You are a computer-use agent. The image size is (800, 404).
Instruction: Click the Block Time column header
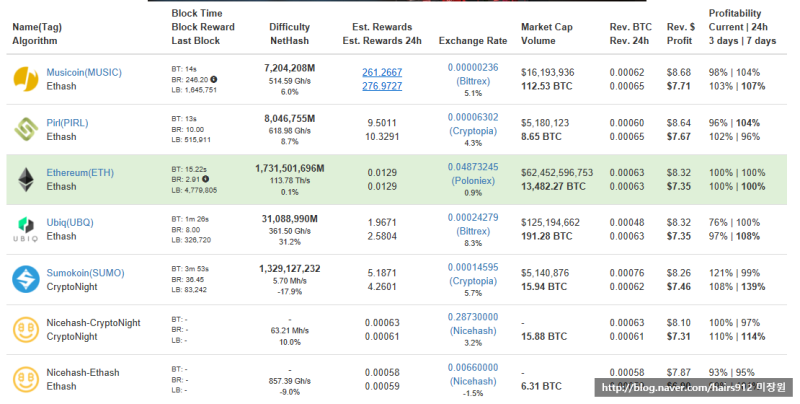point(196,13)
